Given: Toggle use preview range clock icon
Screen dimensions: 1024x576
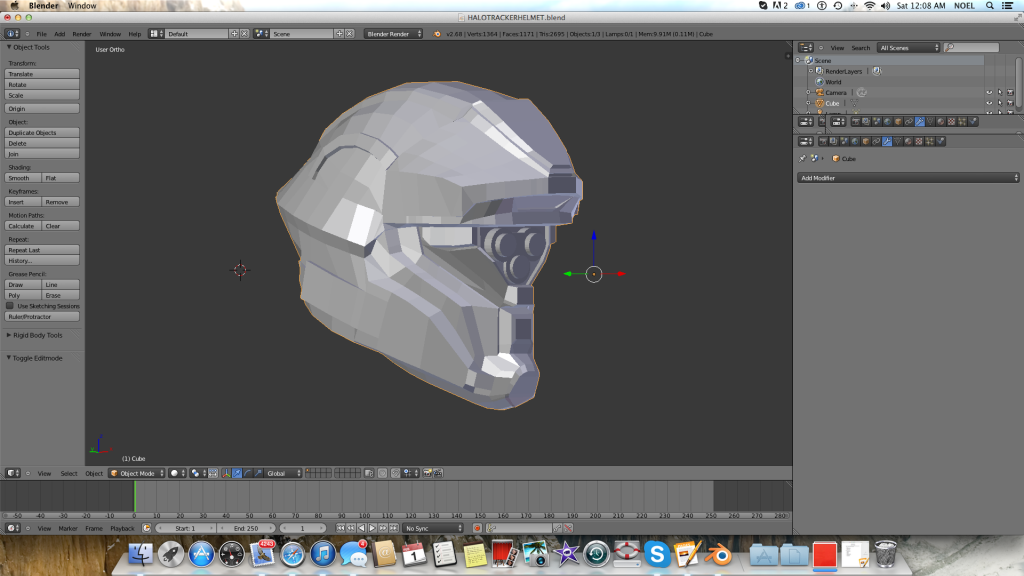Looking at the screenshot, I should pos(146,528).
